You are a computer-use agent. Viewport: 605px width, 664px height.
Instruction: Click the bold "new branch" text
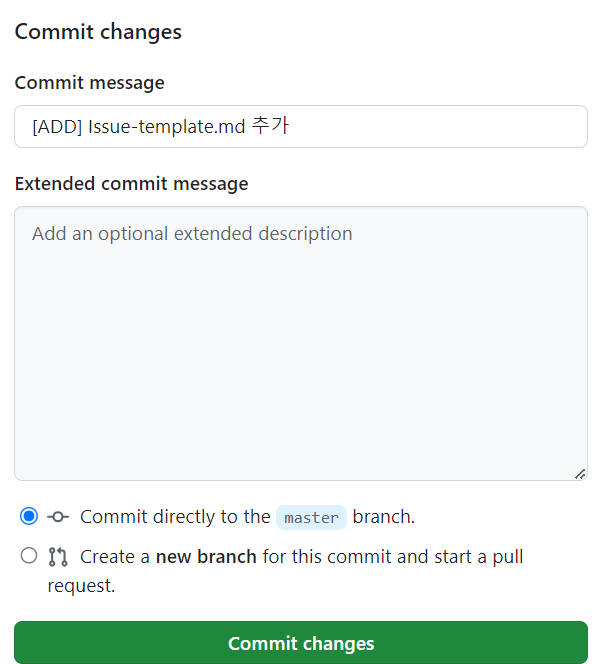coord(206,557)
